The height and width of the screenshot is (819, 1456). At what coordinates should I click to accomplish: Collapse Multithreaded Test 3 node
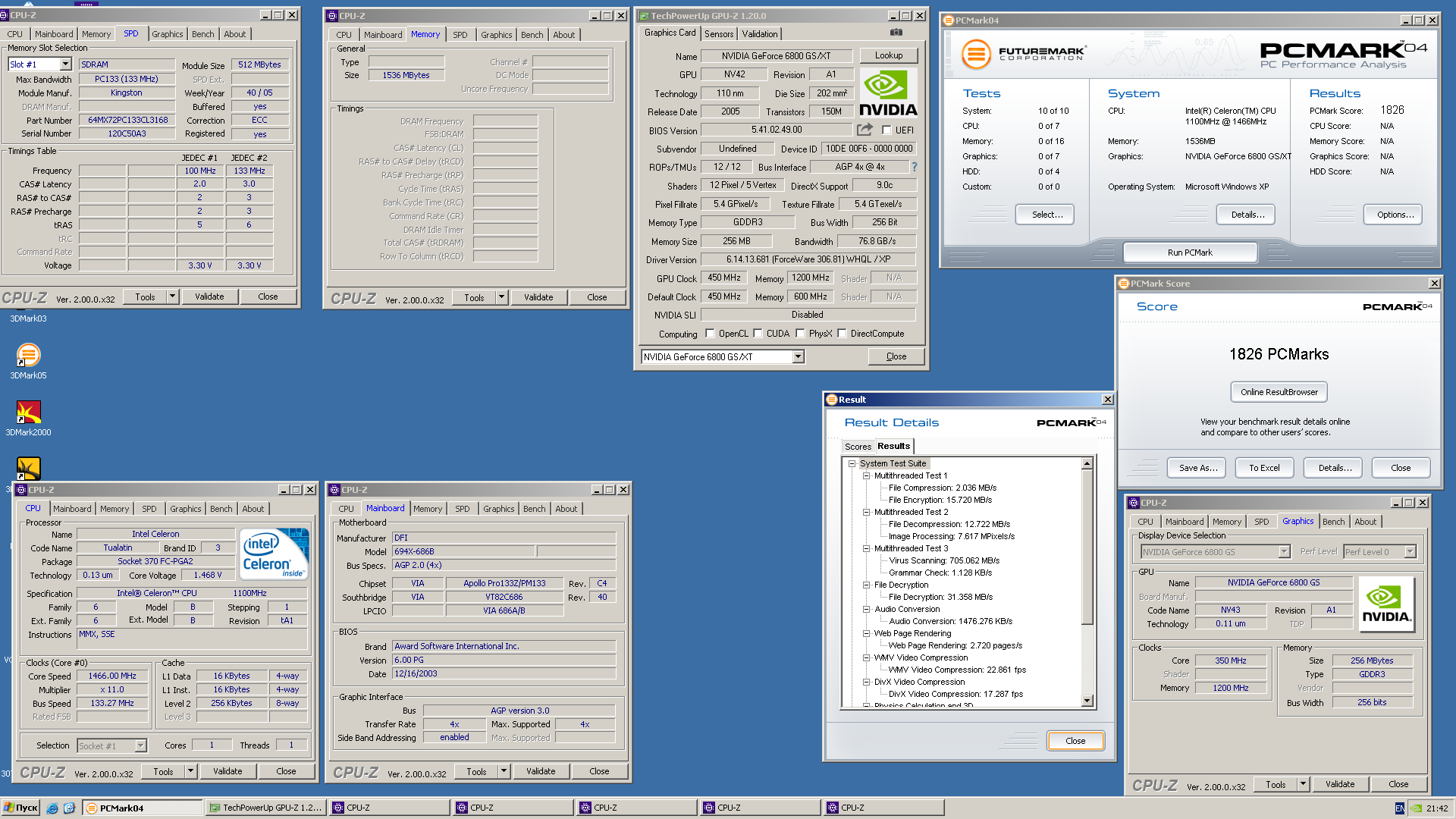(x=866, y=548)
